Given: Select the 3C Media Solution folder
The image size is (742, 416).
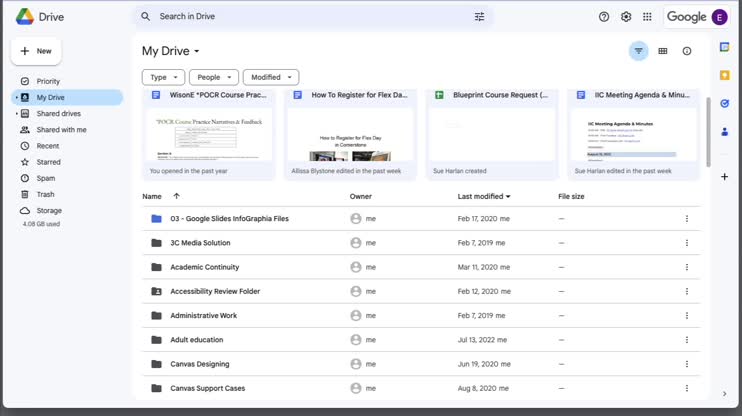Looking at the screenshot, I should pos(421,243).
